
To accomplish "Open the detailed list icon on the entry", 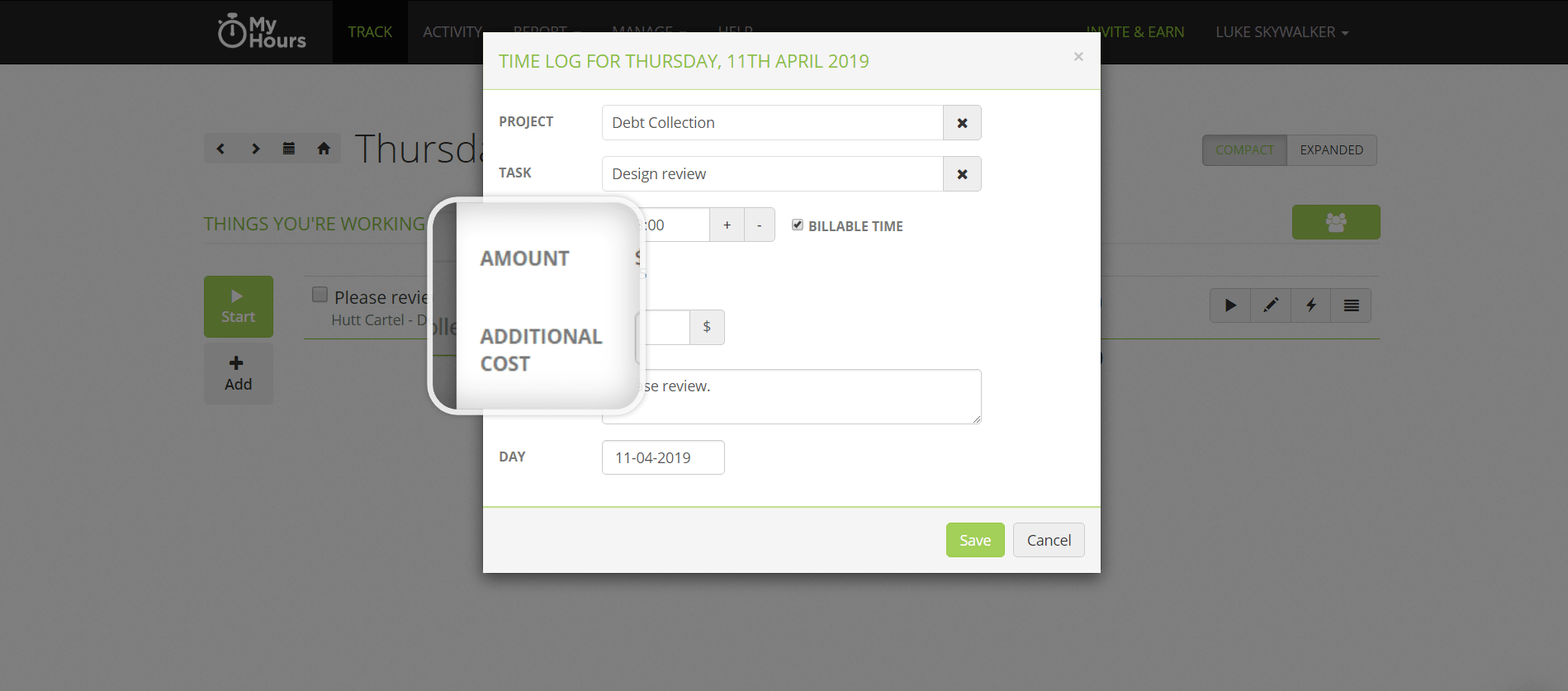I will pyautogui.click(x=1351, y=305).
